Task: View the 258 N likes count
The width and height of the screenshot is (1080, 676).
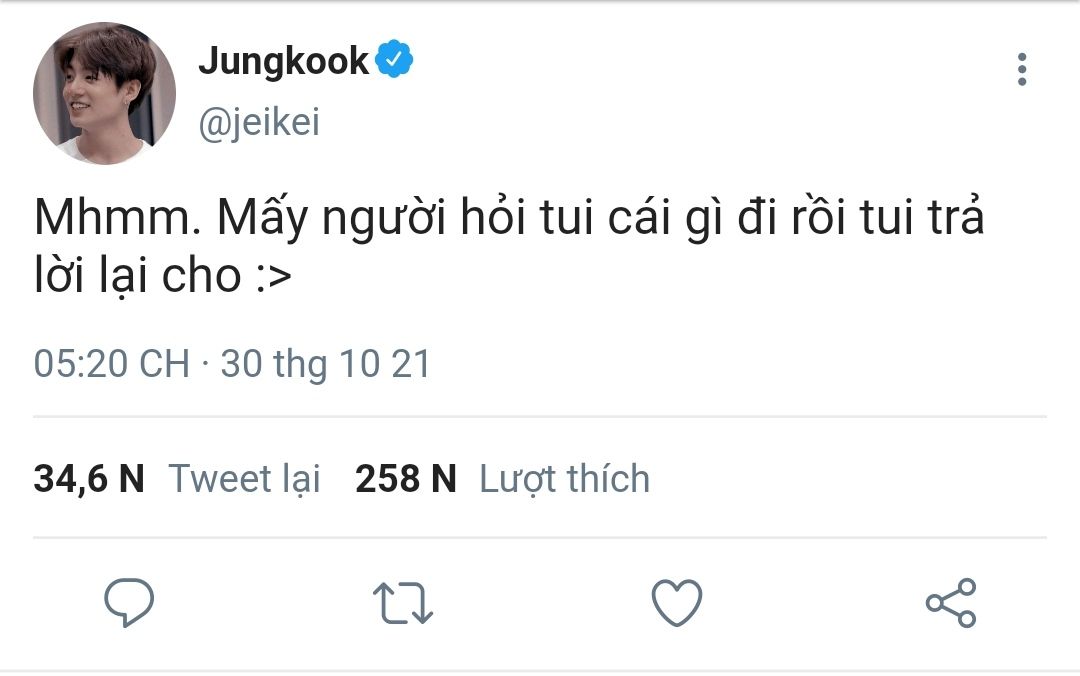Action: click(x=406, y=478)
